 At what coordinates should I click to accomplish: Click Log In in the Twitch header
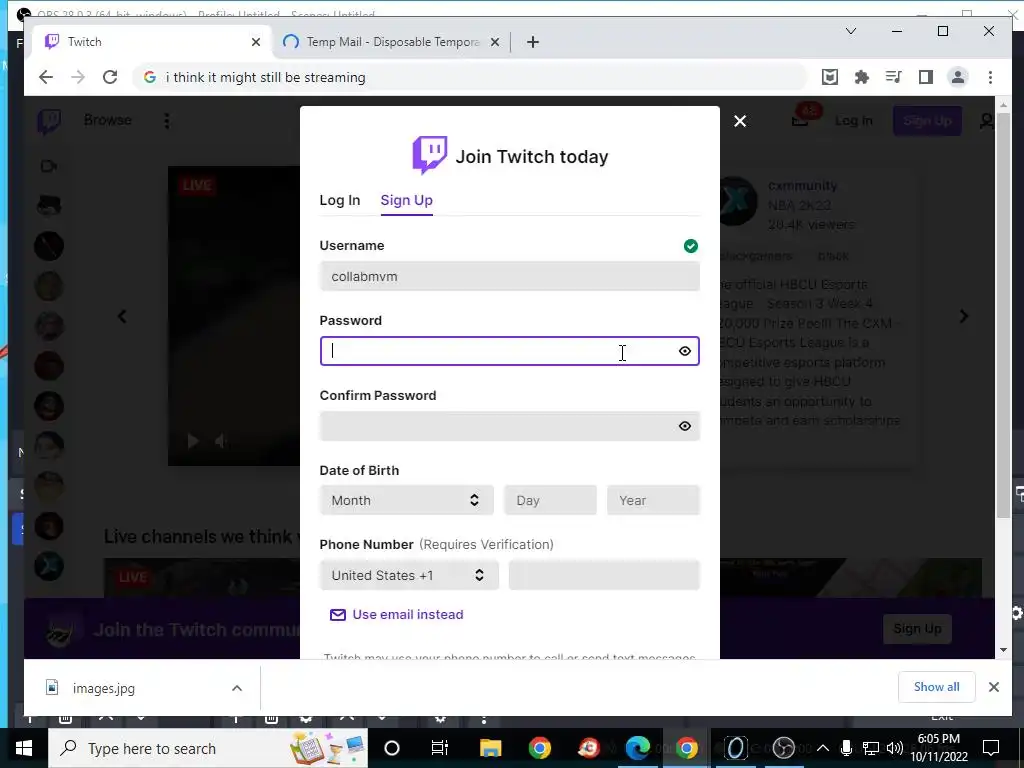[854, 121]
